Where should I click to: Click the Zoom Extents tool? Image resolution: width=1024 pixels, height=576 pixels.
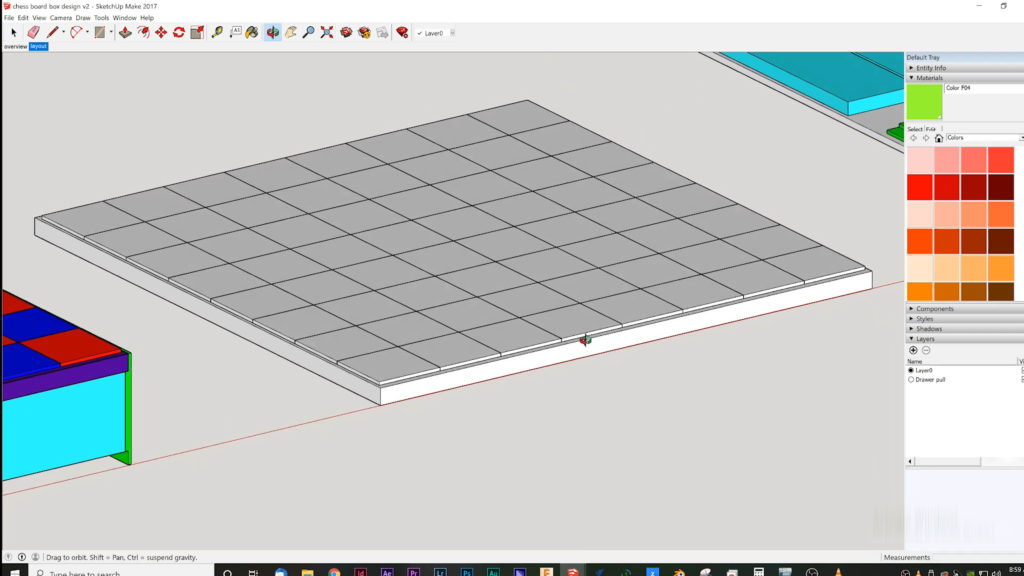(327, 33)
